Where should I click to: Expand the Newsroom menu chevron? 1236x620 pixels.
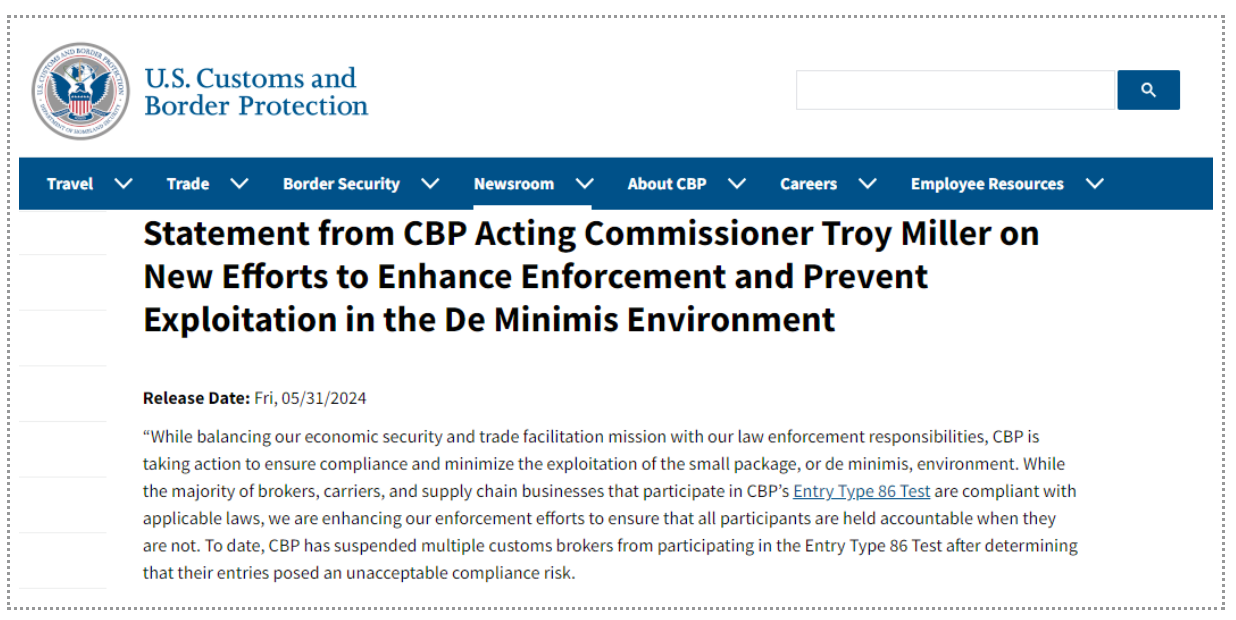coord(585,184)
